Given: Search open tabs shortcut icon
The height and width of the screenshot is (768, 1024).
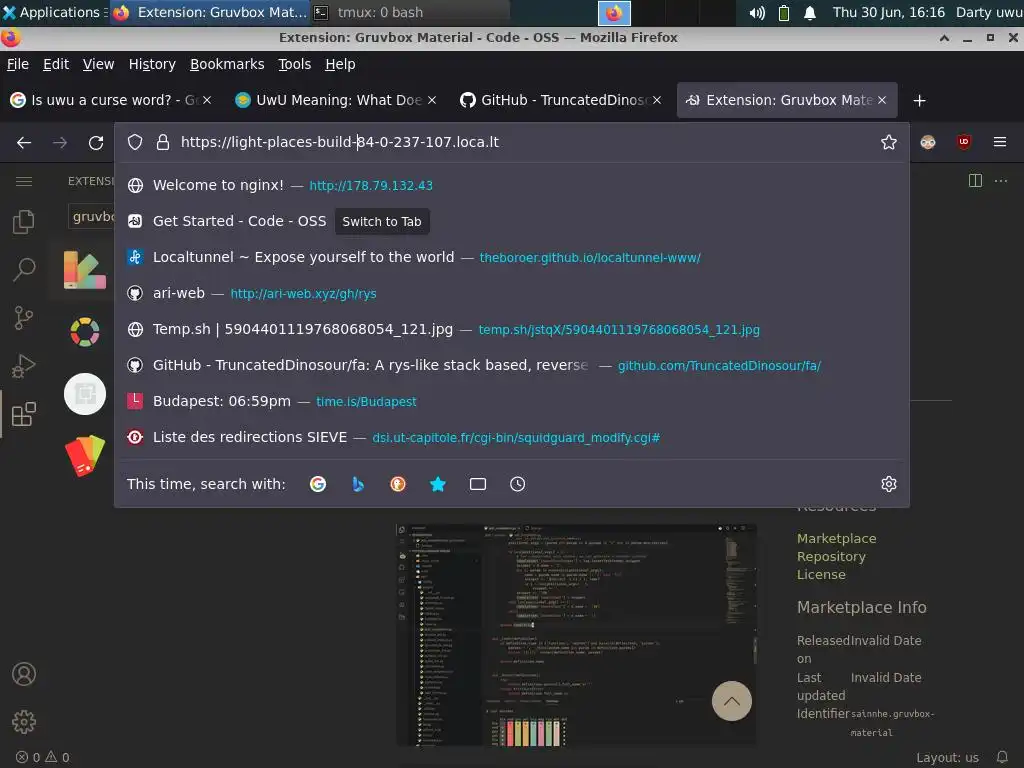Looking at the screenshot, I should tap(478, 484).
